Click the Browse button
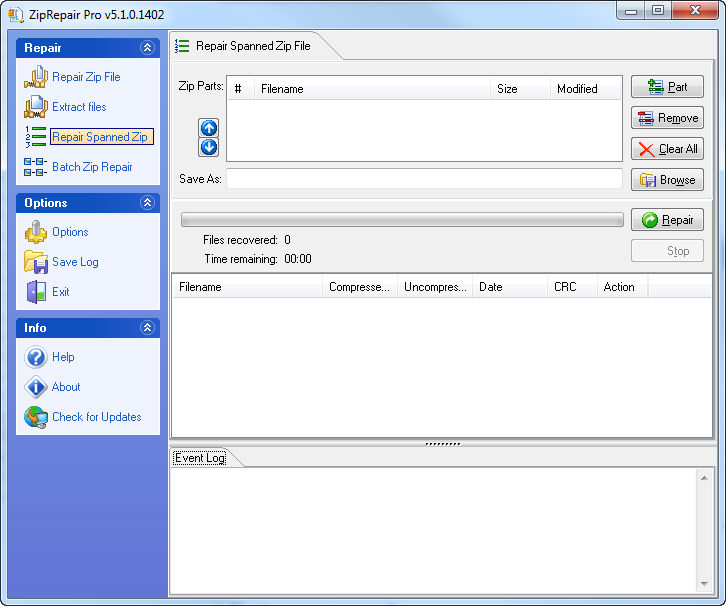This screenshot has width=726, height=606. point(667,180)
